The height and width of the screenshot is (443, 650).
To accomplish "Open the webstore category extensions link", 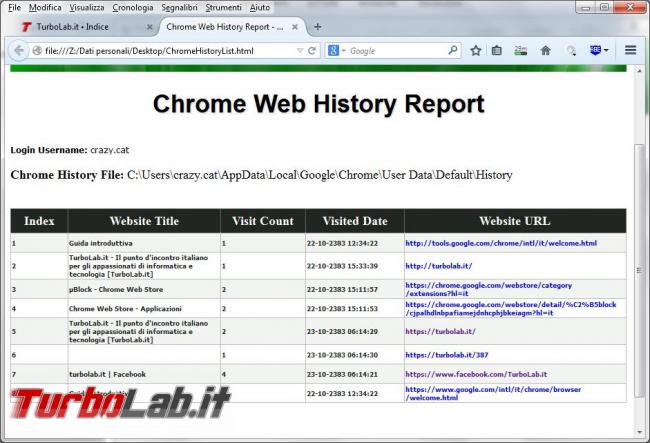I will pyautogui.click(x=488, y=289).
